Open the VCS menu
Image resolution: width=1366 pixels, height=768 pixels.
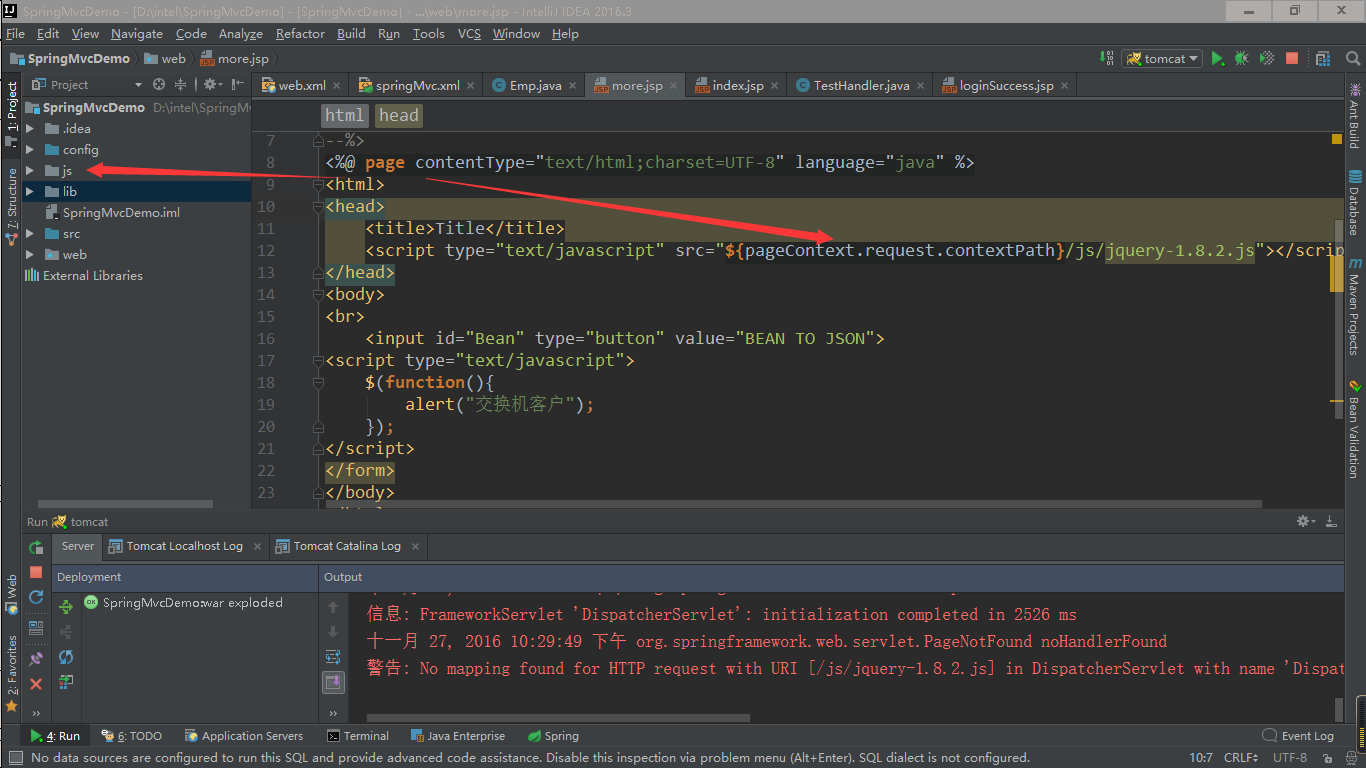(x=469, y=33)
